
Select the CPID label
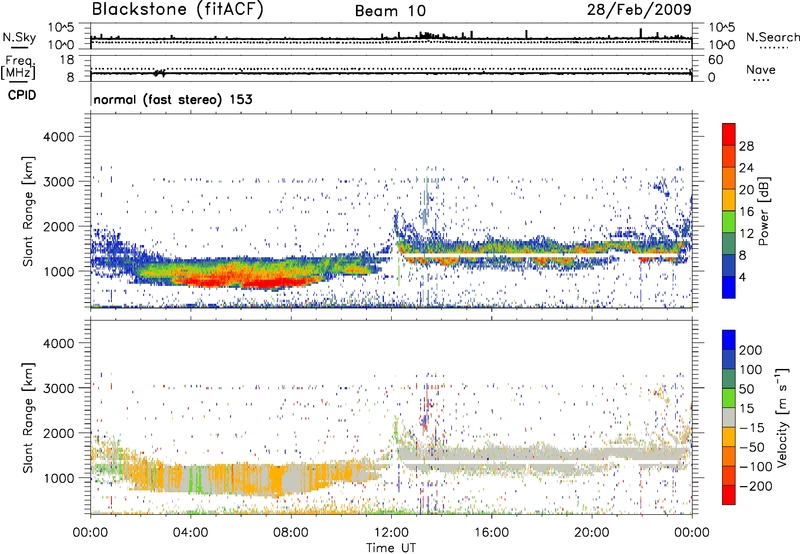22,95
